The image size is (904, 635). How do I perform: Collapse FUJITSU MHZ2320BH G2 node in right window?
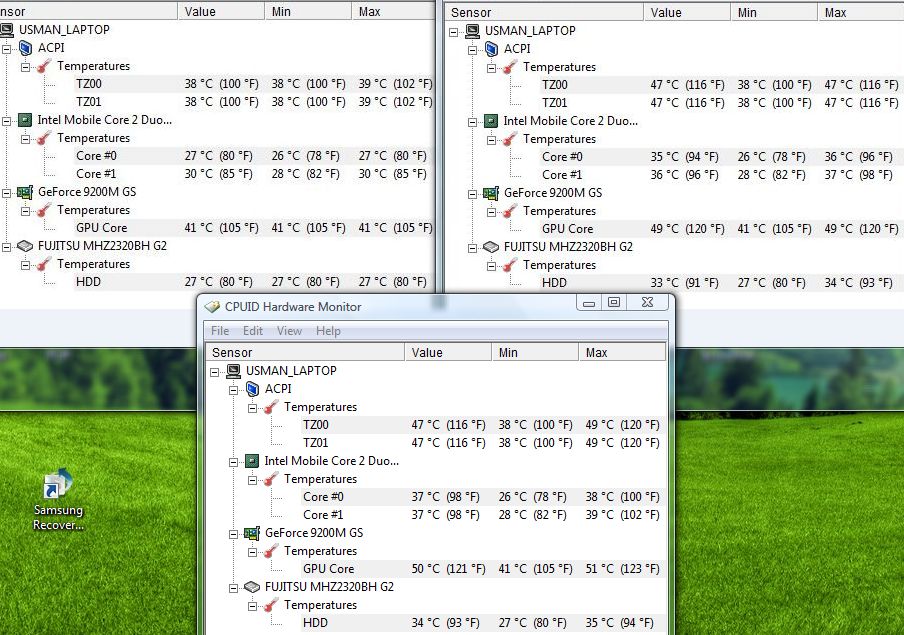click(472, 249)
